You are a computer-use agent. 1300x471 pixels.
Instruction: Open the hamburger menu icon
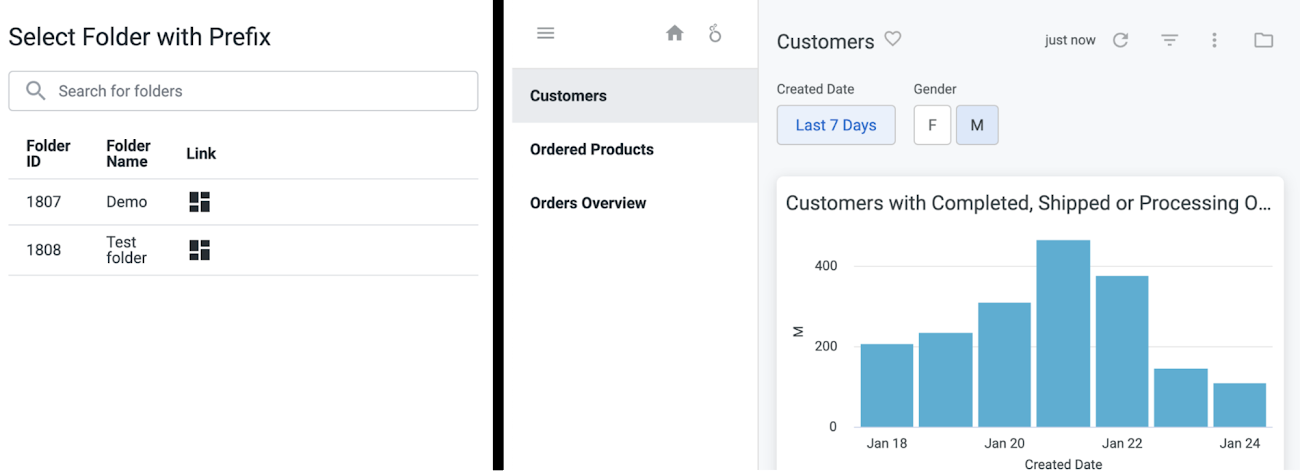545,33
